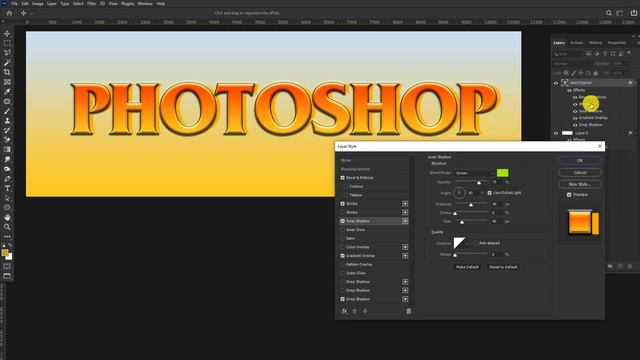Switch to the History tab

click(x=595, y=43)
